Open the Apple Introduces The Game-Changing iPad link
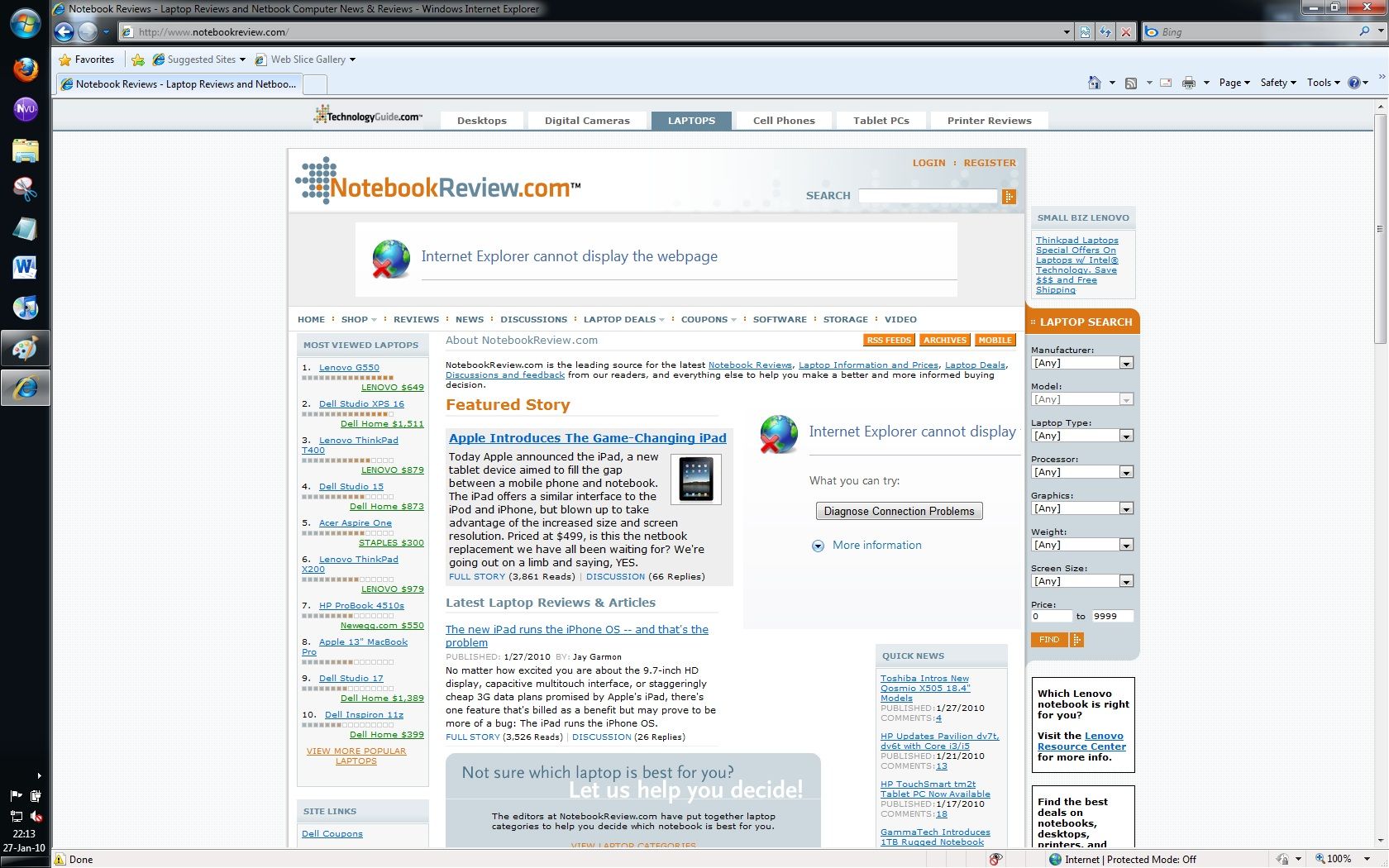Screen dimensions: 1389x868 click(x=588, y=438)
